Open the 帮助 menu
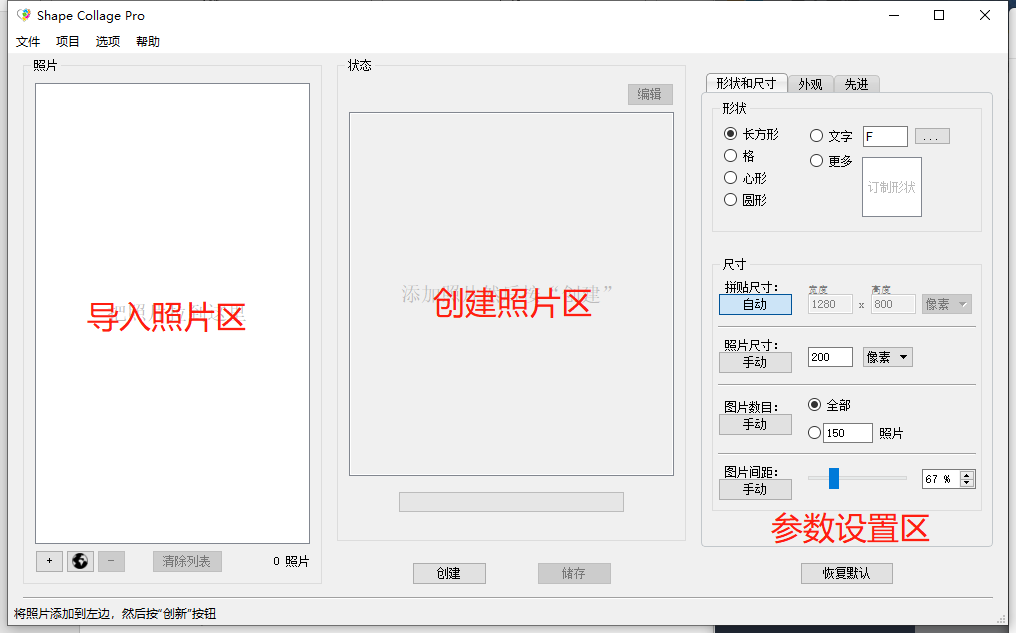The height and width of the screenshot is (633, 1016). click(148, 41)
